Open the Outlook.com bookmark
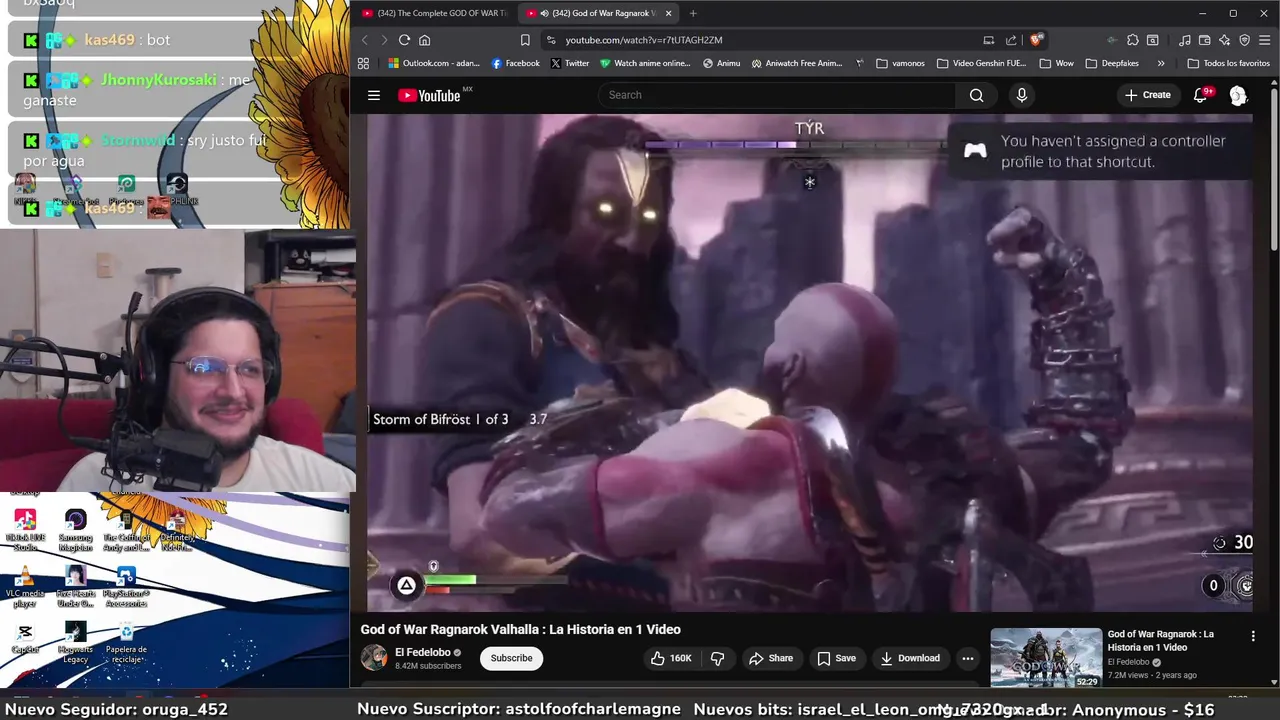This screenshot has height=720, width=1280. 434,63
